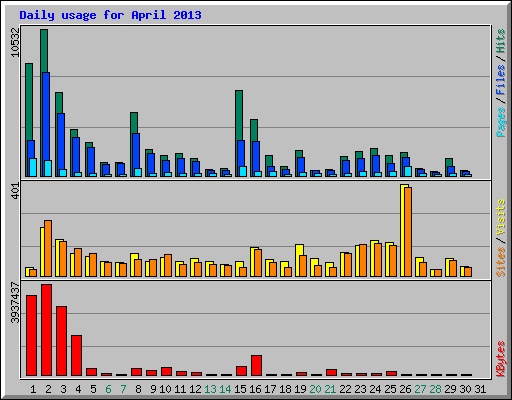Click day label 15 on the x-axis
Image resolution: width=512 pixels, height=400 pixels.
240,389
